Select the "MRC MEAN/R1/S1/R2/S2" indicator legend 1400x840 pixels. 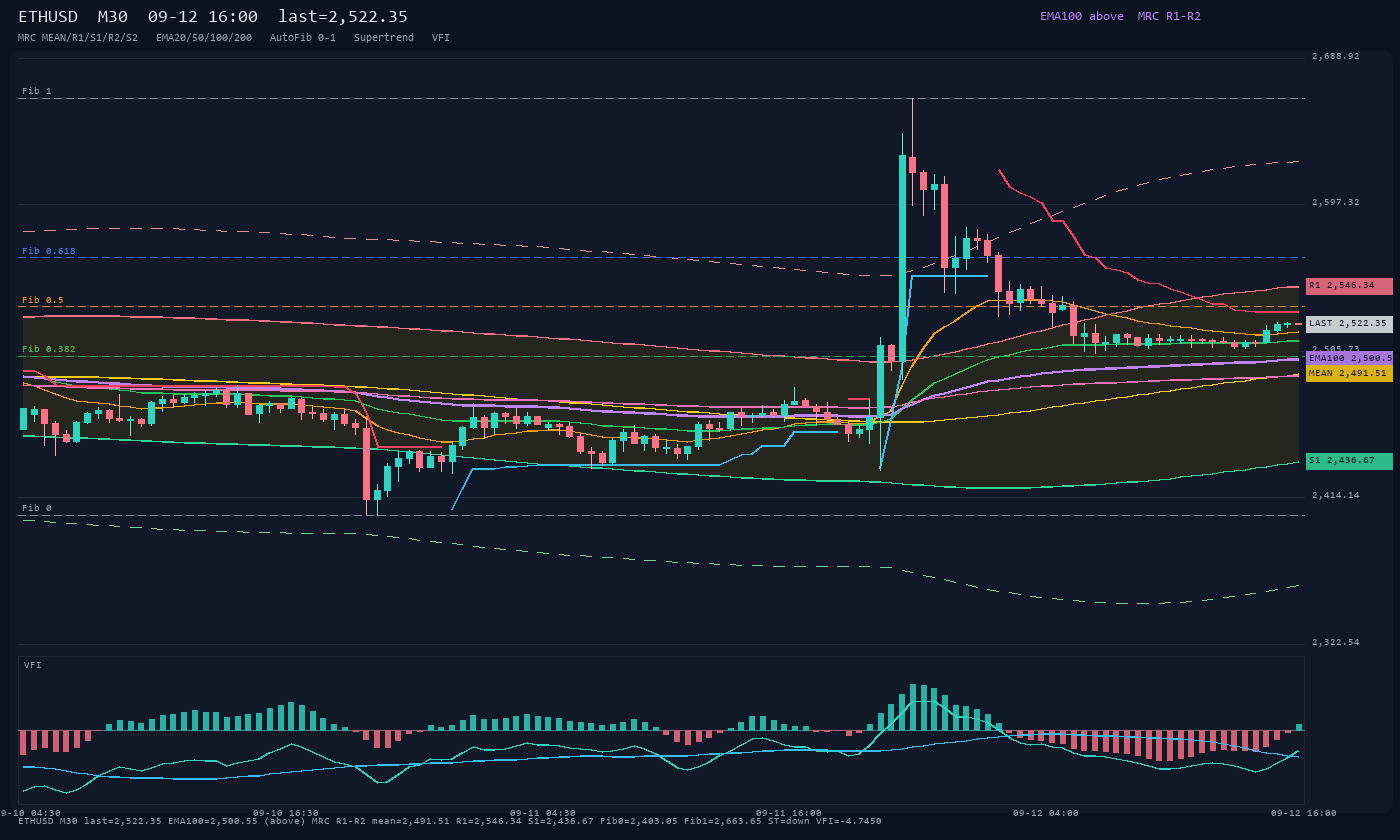click(x=78, y=38)
